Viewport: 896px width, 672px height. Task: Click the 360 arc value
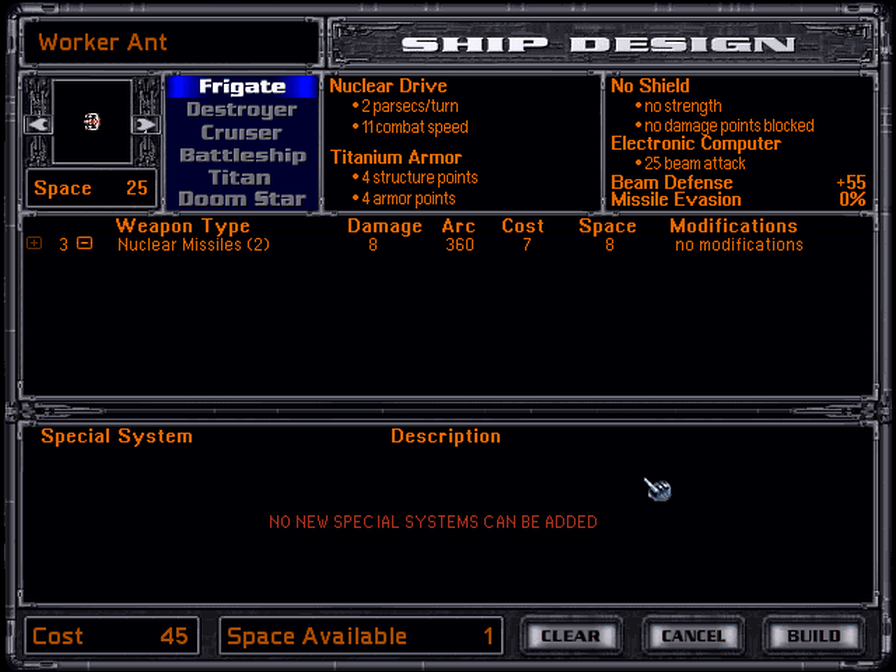pyautogui.click(x=459, y=245)
